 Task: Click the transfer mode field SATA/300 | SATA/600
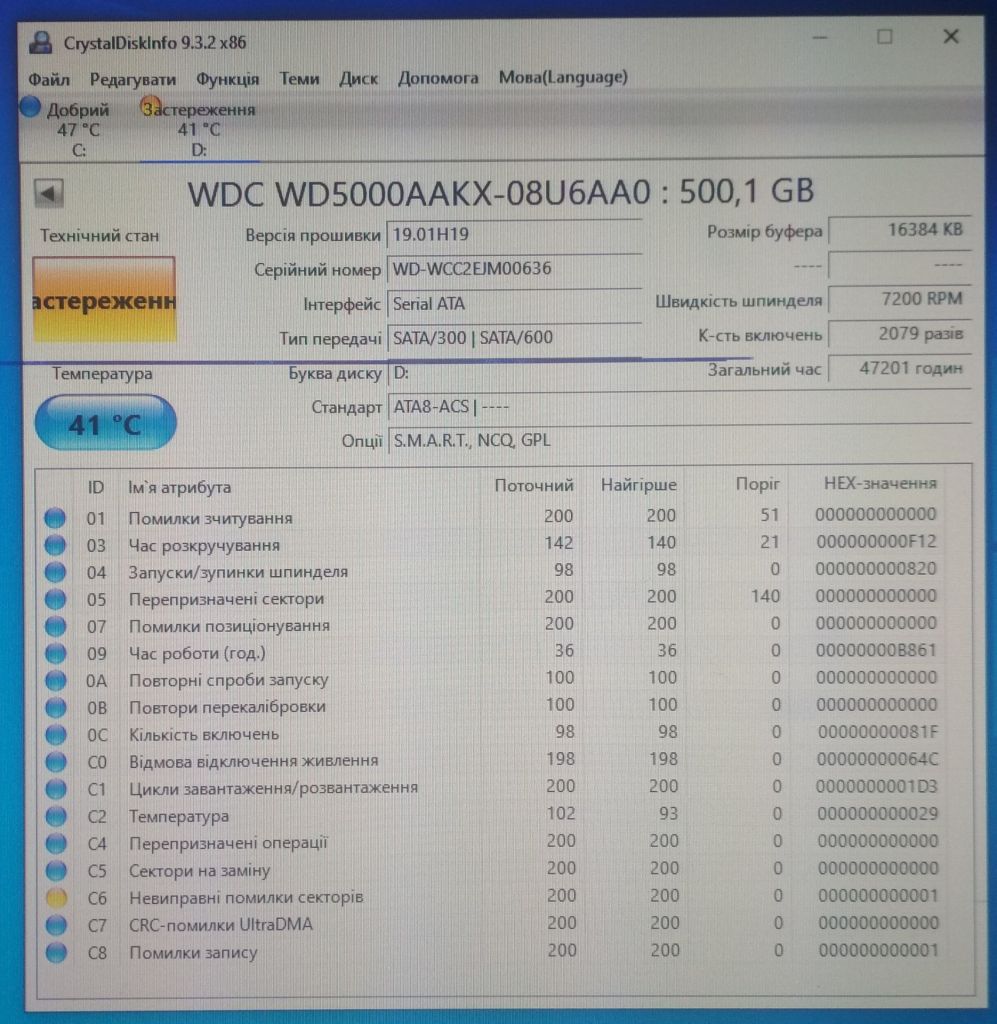coord(514,338)
